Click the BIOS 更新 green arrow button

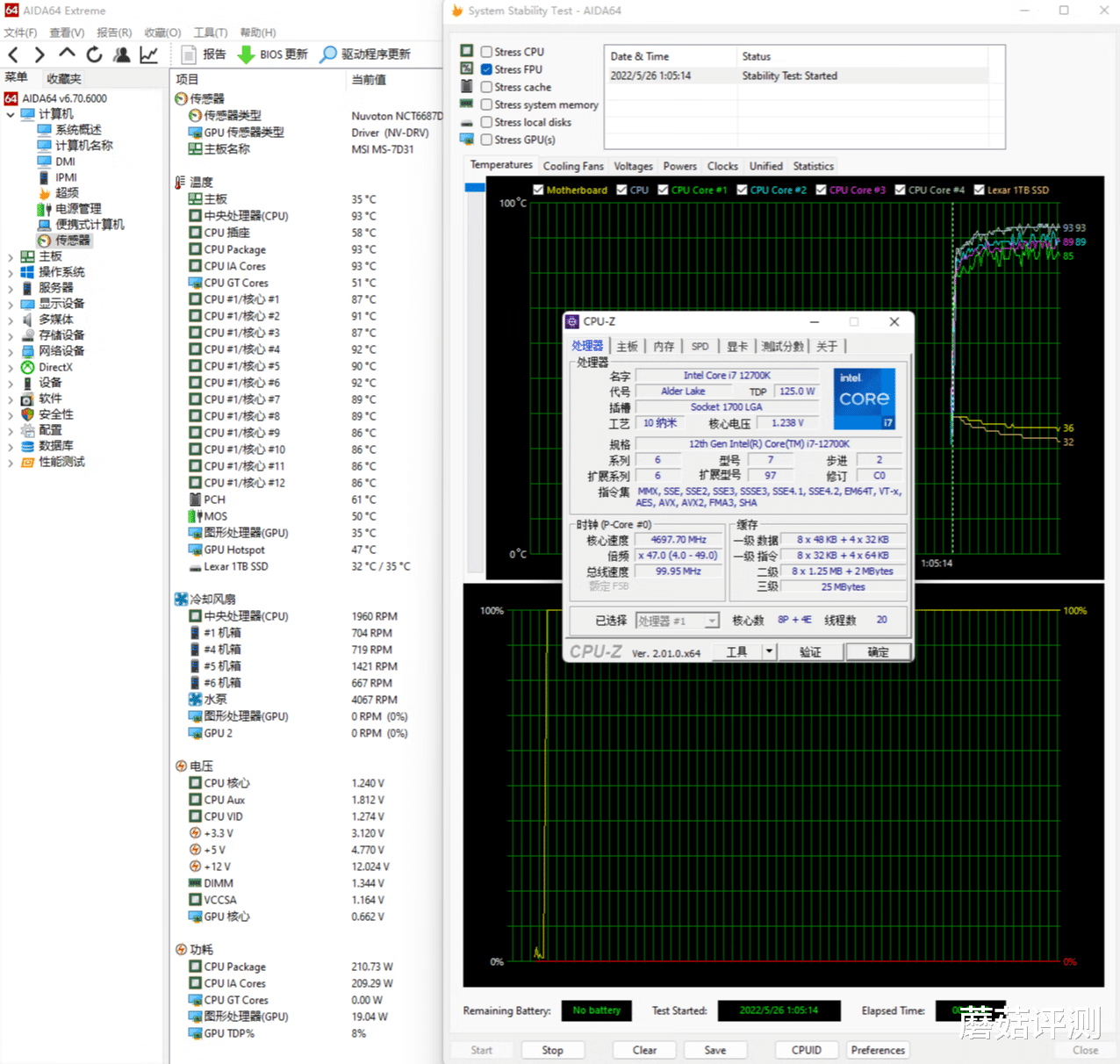tap(247, 54)
